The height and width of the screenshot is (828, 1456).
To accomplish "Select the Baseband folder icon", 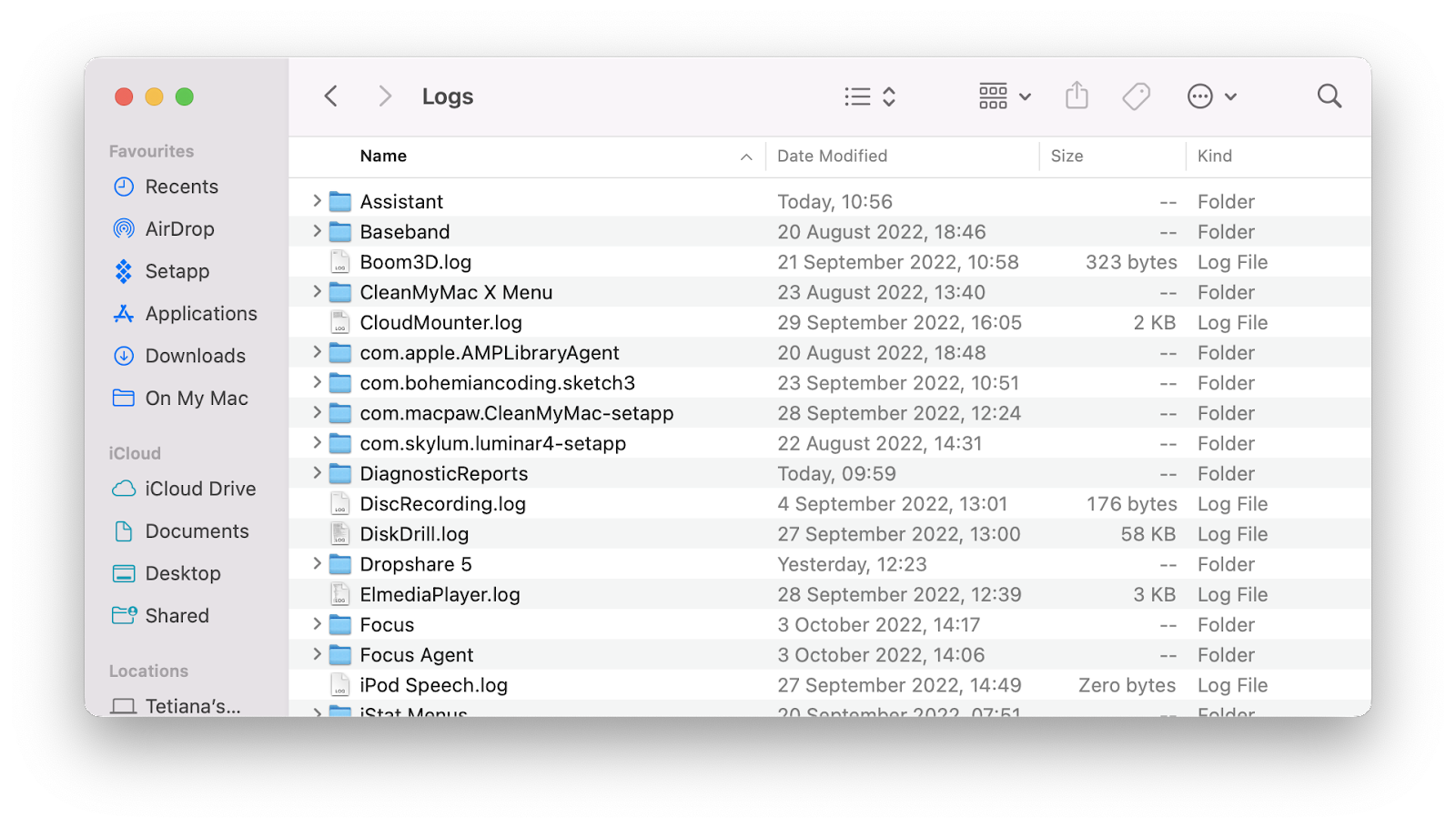I will coord(340,231).
